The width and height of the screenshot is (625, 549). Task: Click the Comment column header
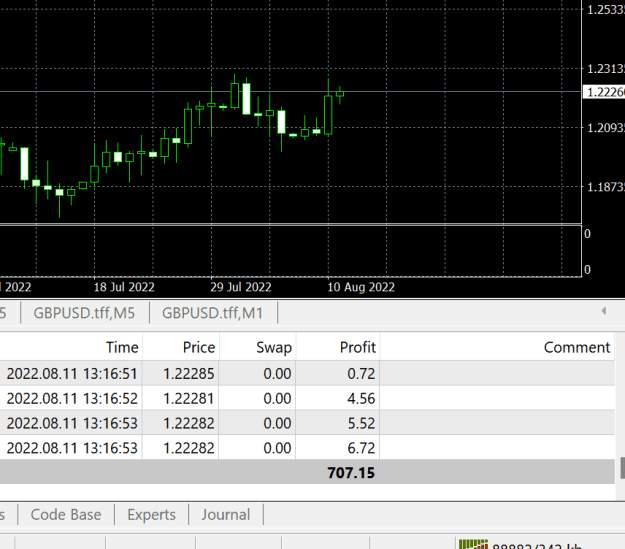pos(497,347)
